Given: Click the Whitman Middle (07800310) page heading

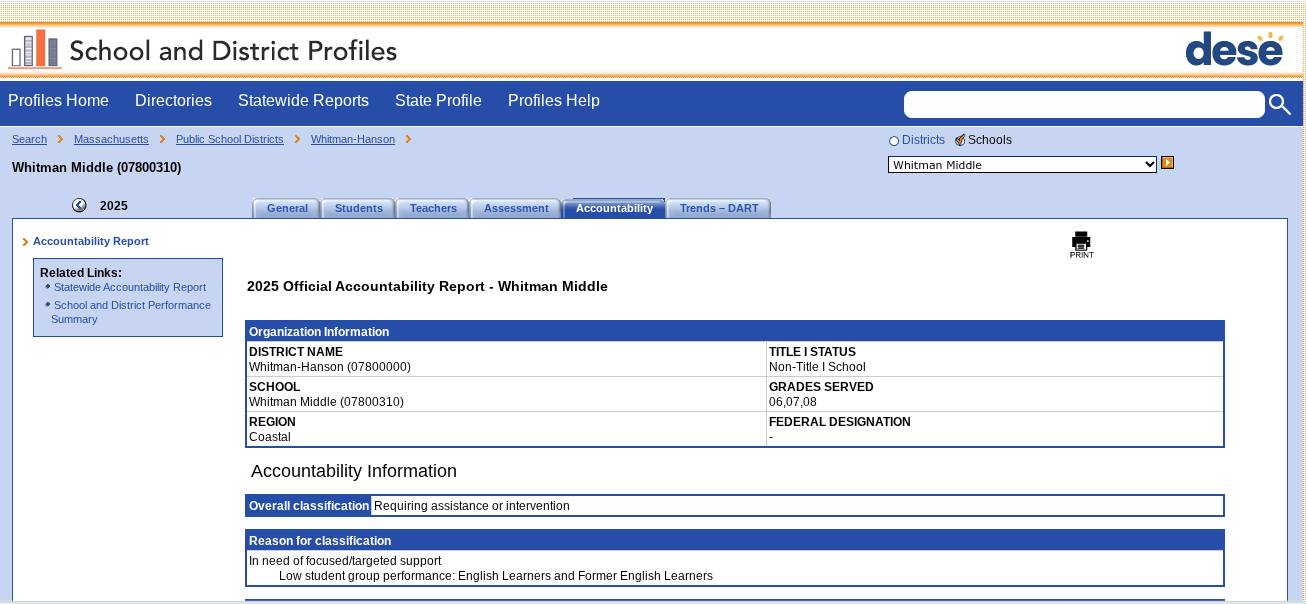Looking at the screenshot, I should pos(97,168).
